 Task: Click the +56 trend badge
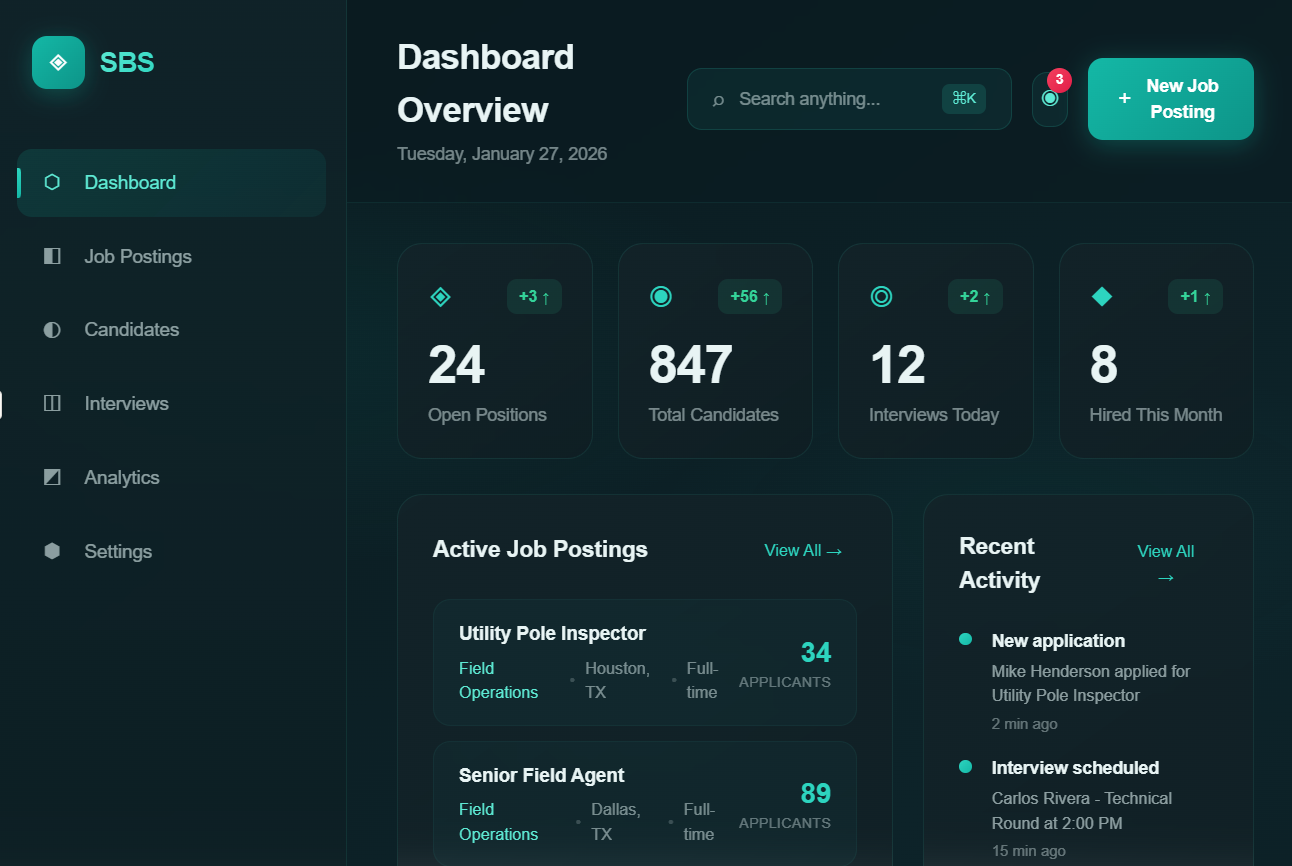coord(750,296)
